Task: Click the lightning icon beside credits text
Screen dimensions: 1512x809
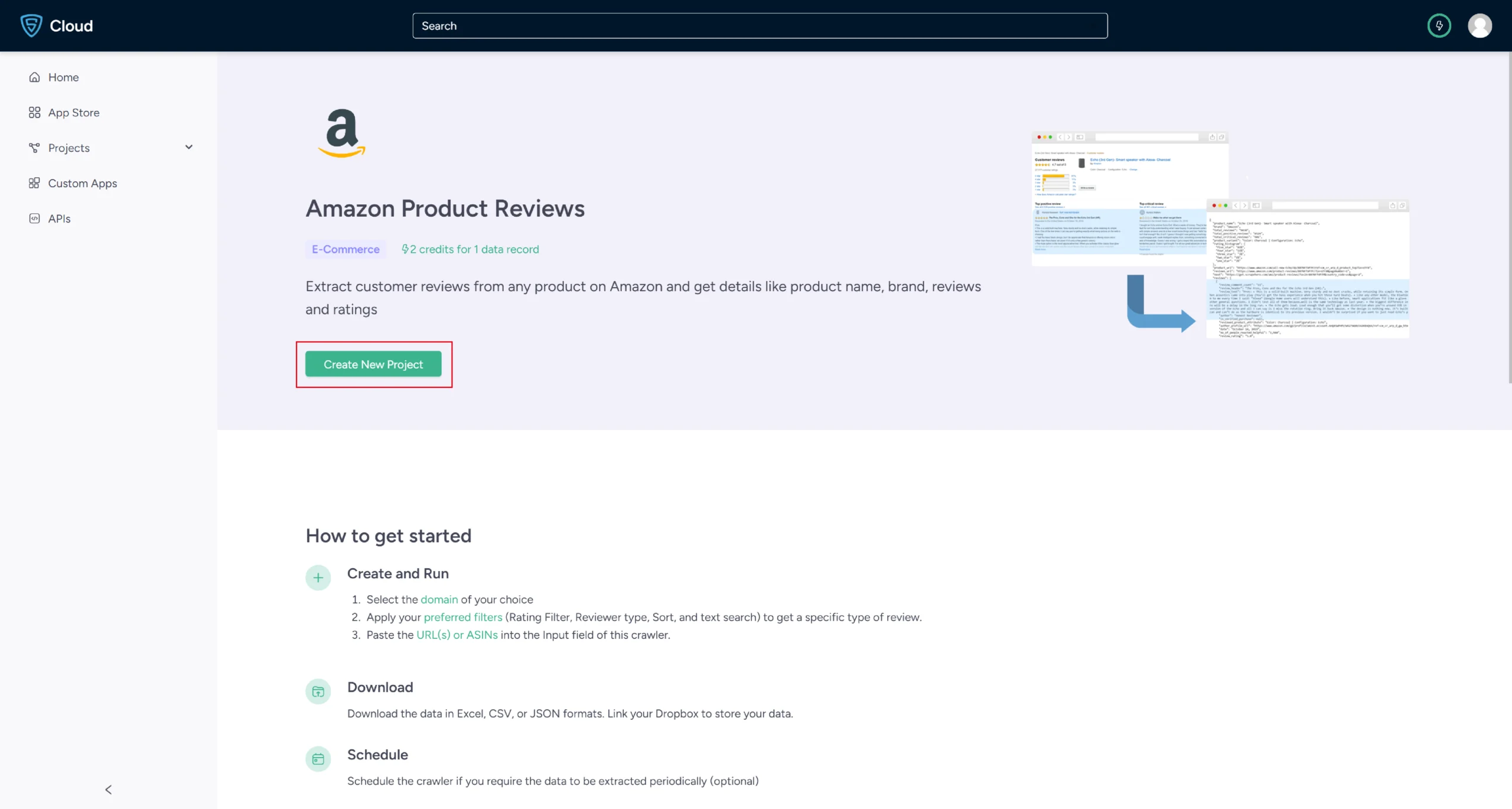Action: pyautogui.click(x=405, y=249)
